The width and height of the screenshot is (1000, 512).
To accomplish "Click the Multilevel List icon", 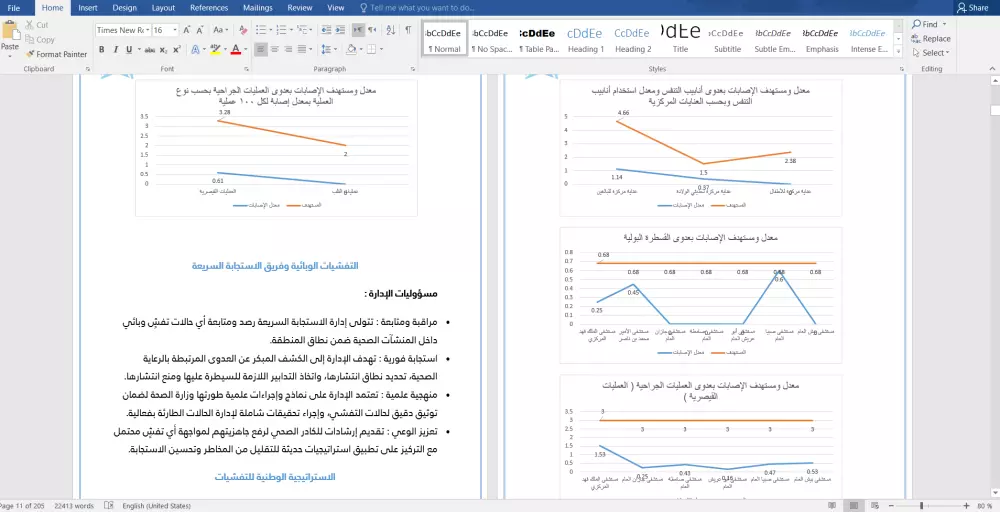I will 302,30.
